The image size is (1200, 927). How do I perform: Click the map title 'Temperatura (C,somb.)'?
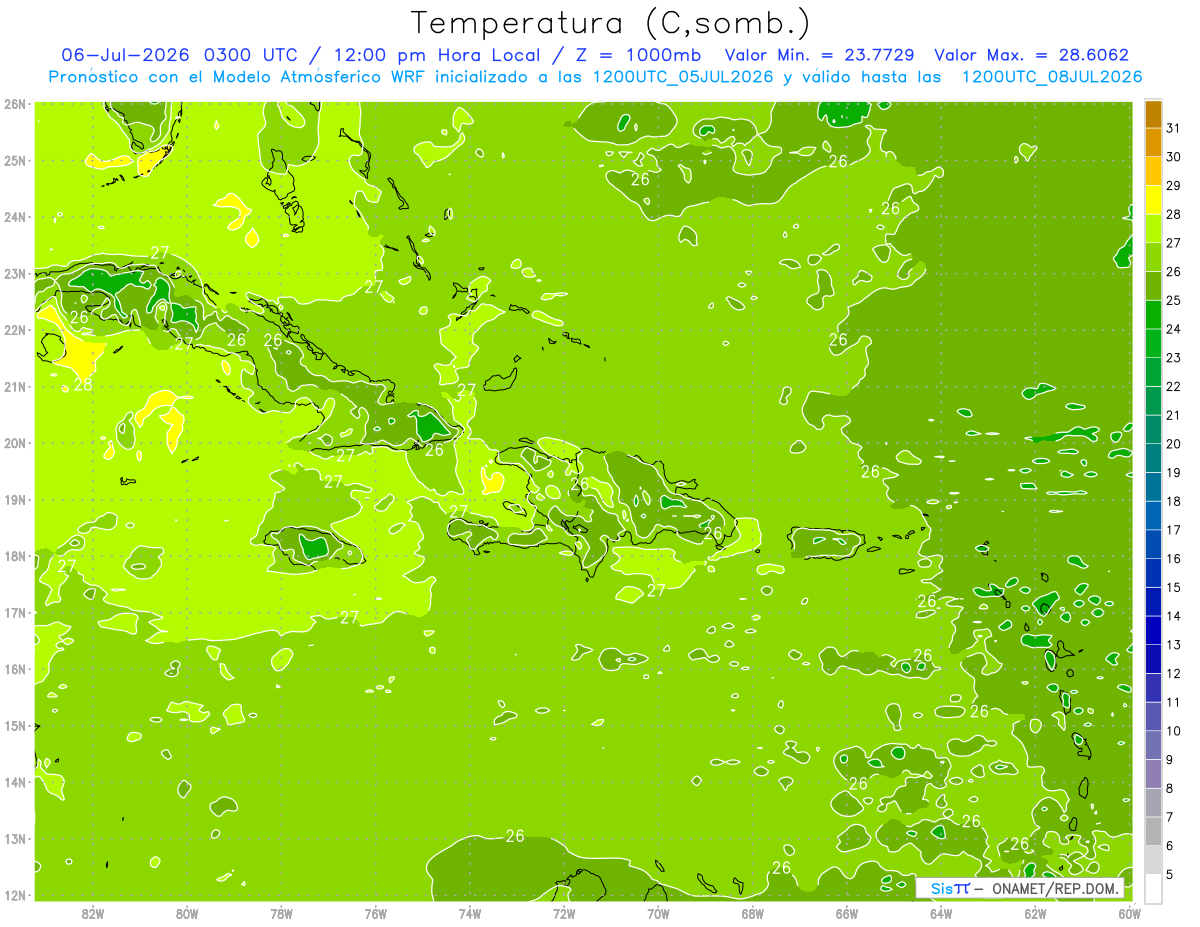pyautogui.click(x=610, y=23)
